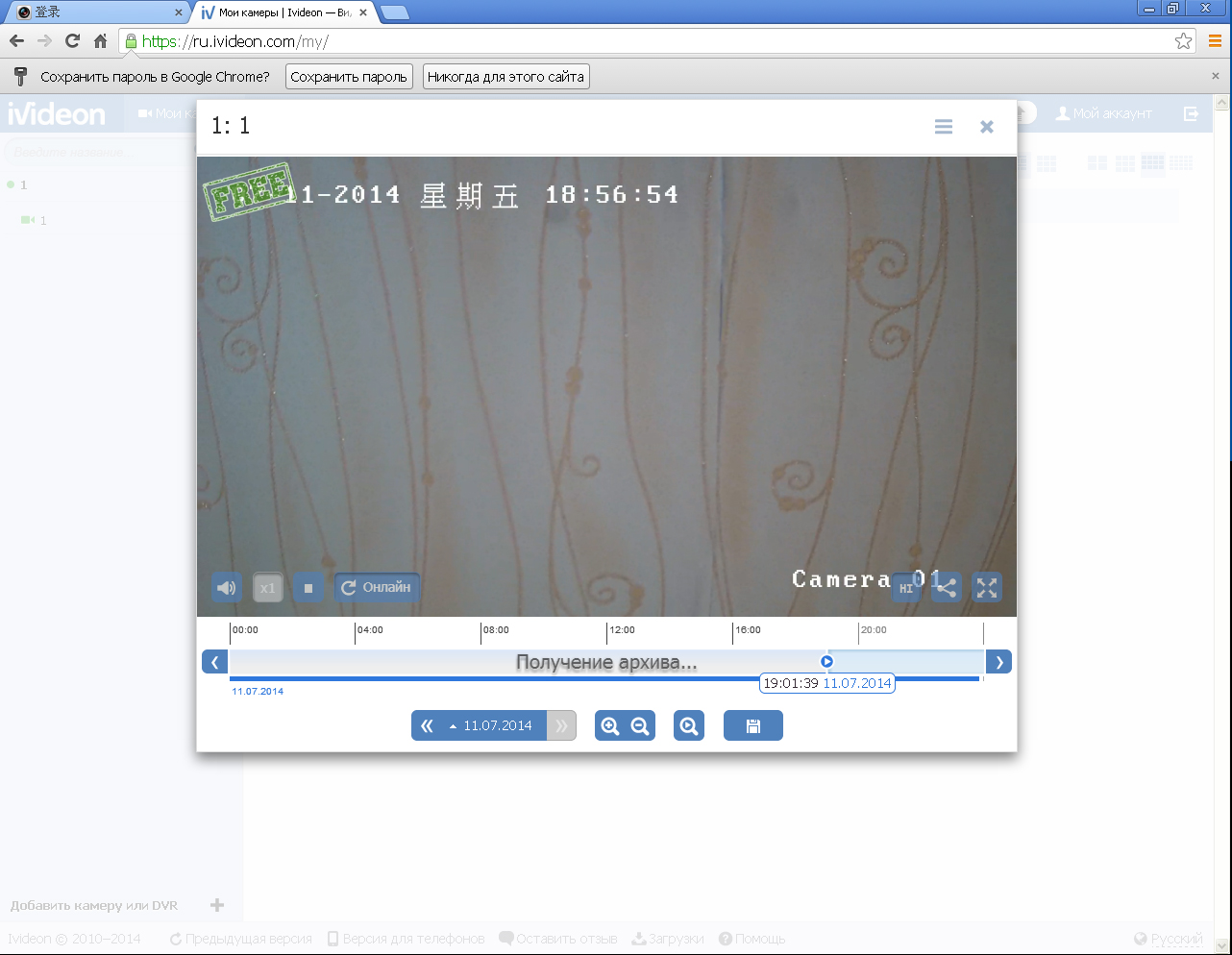Viewport: 1232px width, 955px height.
Task: Dismiss the save password bar
Action: tap(1215, 76)
